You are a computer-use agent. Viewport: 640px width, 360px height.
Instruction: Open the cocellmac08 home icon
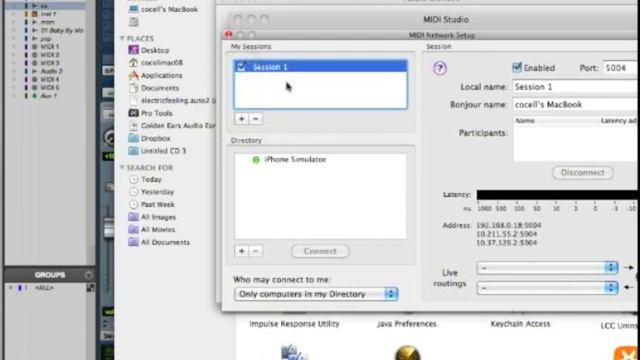tap(133, 63)
